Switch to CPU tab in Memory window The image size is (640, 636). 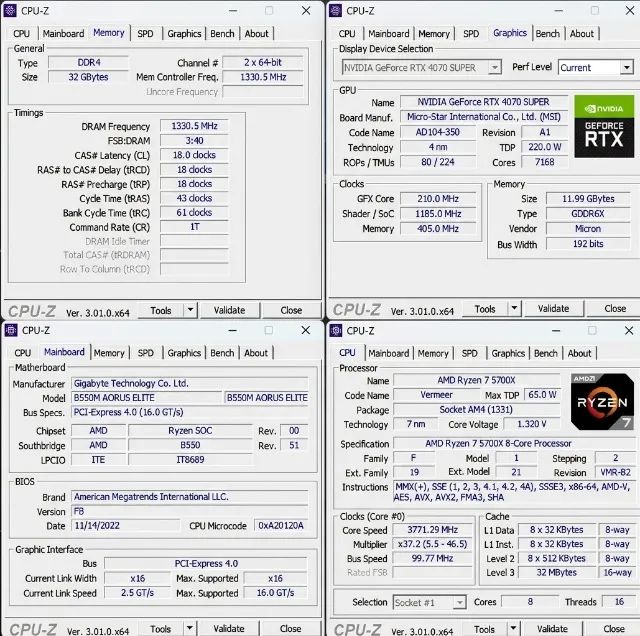21,34
